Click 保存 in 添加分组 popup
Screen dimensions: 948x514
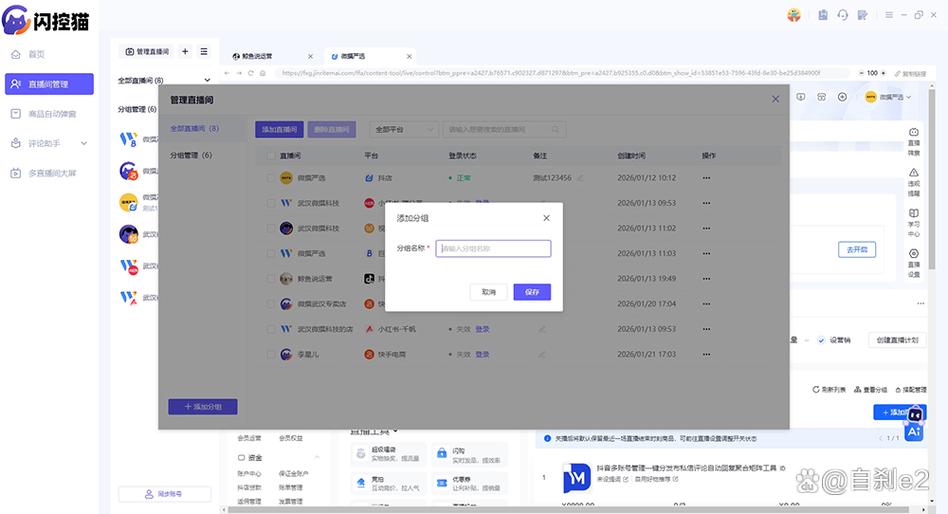coord(532,292)
